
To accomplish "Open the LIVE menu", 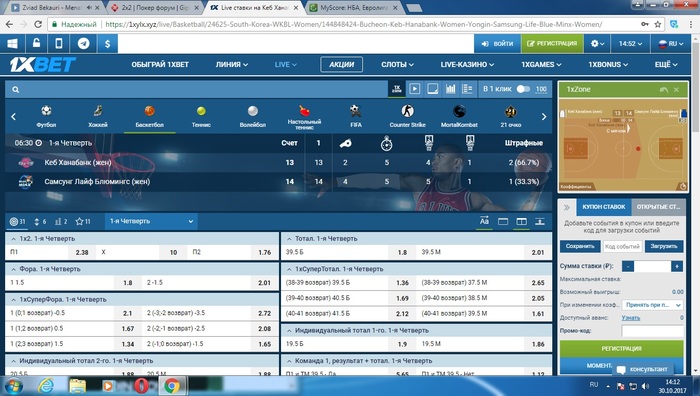I will 286,65.
